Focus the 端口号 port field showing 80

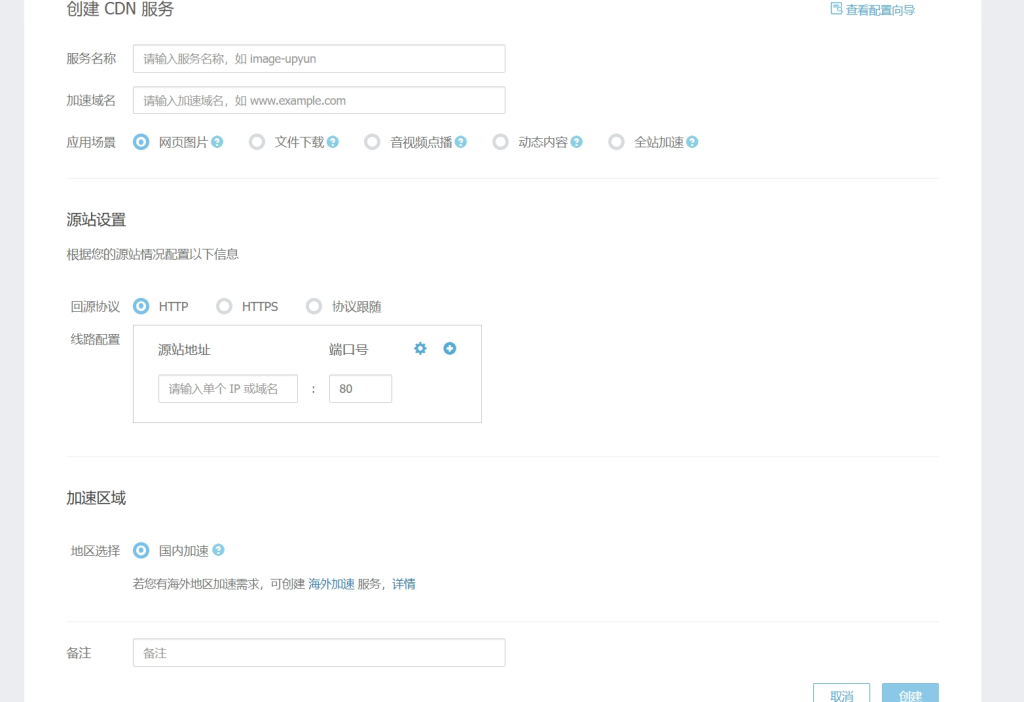(x=360, y=389)
